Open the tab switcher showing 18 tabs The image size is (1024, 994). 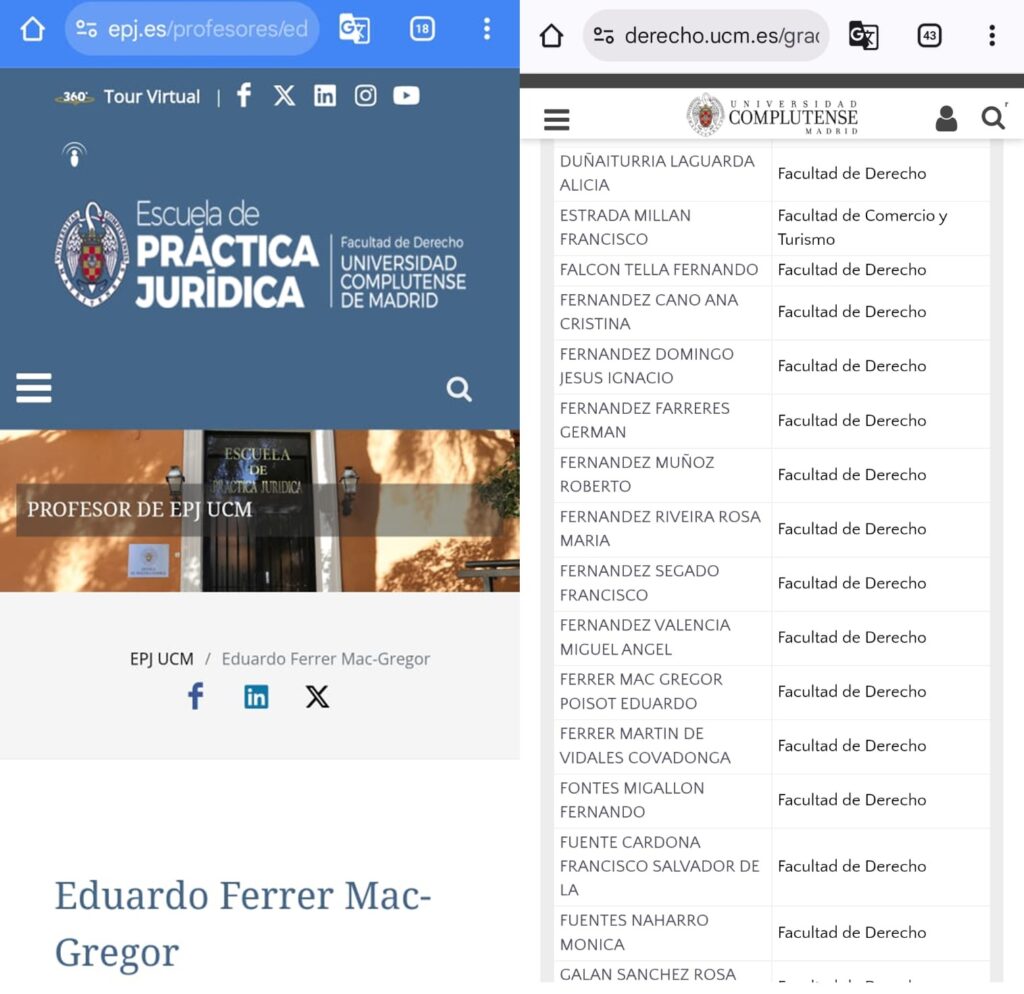pyautogui.click(x=422, y=29)
